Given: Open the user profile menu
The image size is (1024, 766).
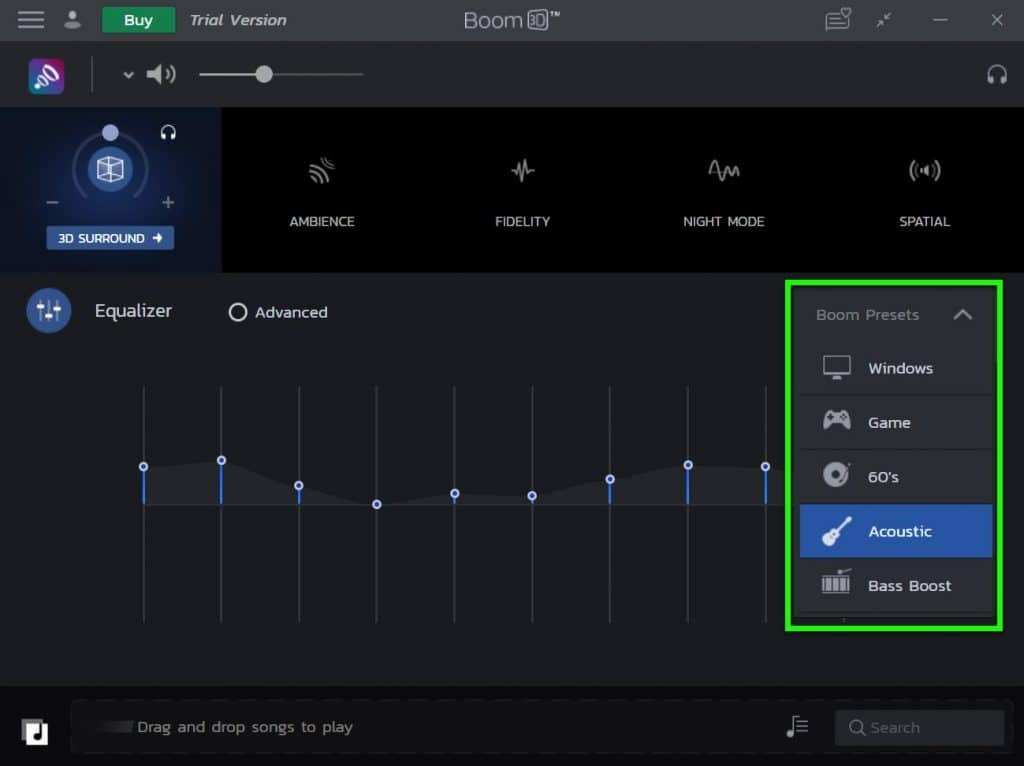Looking at the screenshot, I should pyautogui.click(x=72, y=20).
